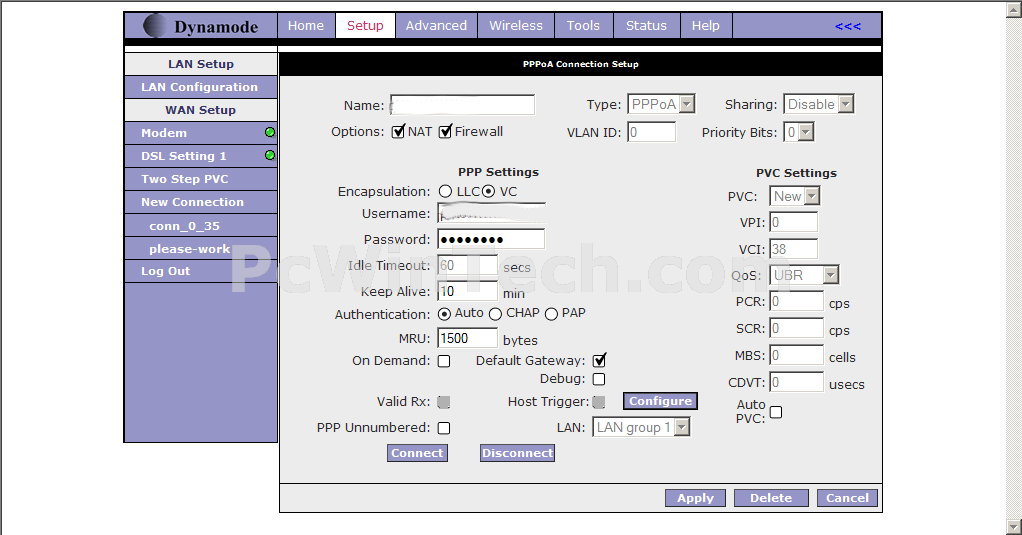
Task: Click the green status dot beside Modem
Action: pyautogui.click(x=270, y=132)
